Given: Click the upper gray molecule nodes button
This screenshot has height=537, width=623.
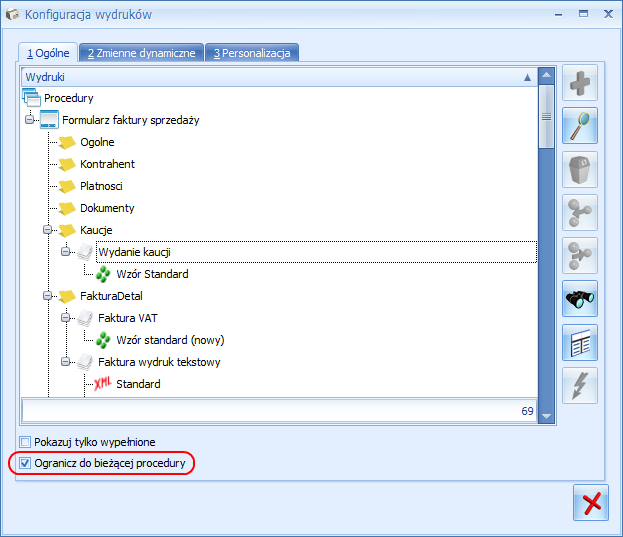Looking at the screenshot, I should (580, 212).
